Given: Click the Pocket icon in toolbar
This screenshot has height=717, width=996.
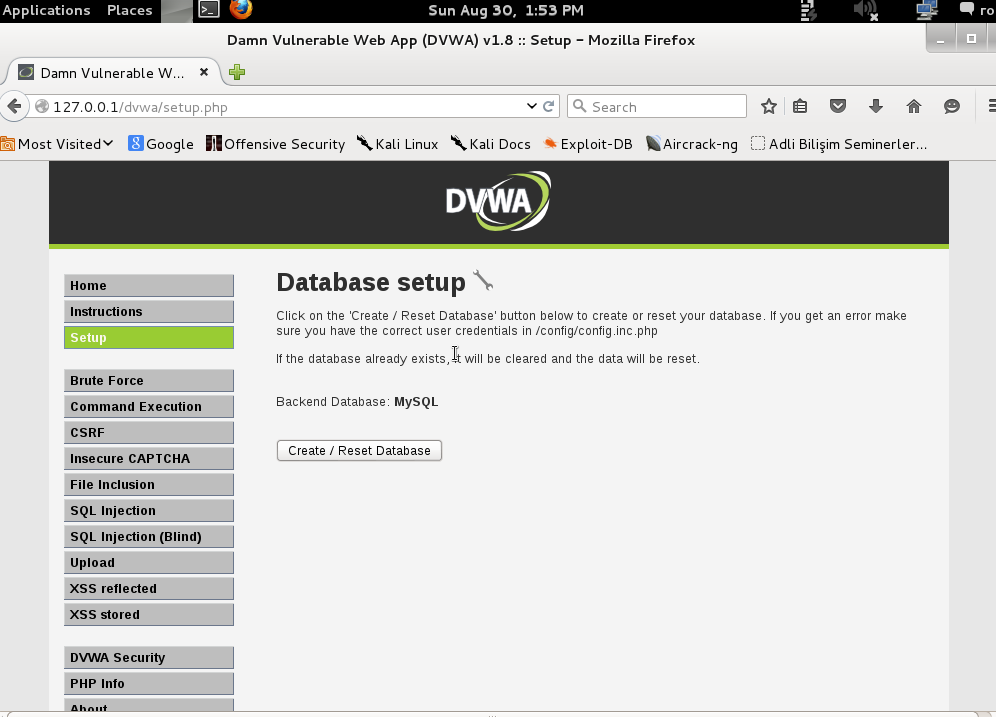Looking at the screenshot, I should click(838, 106).
